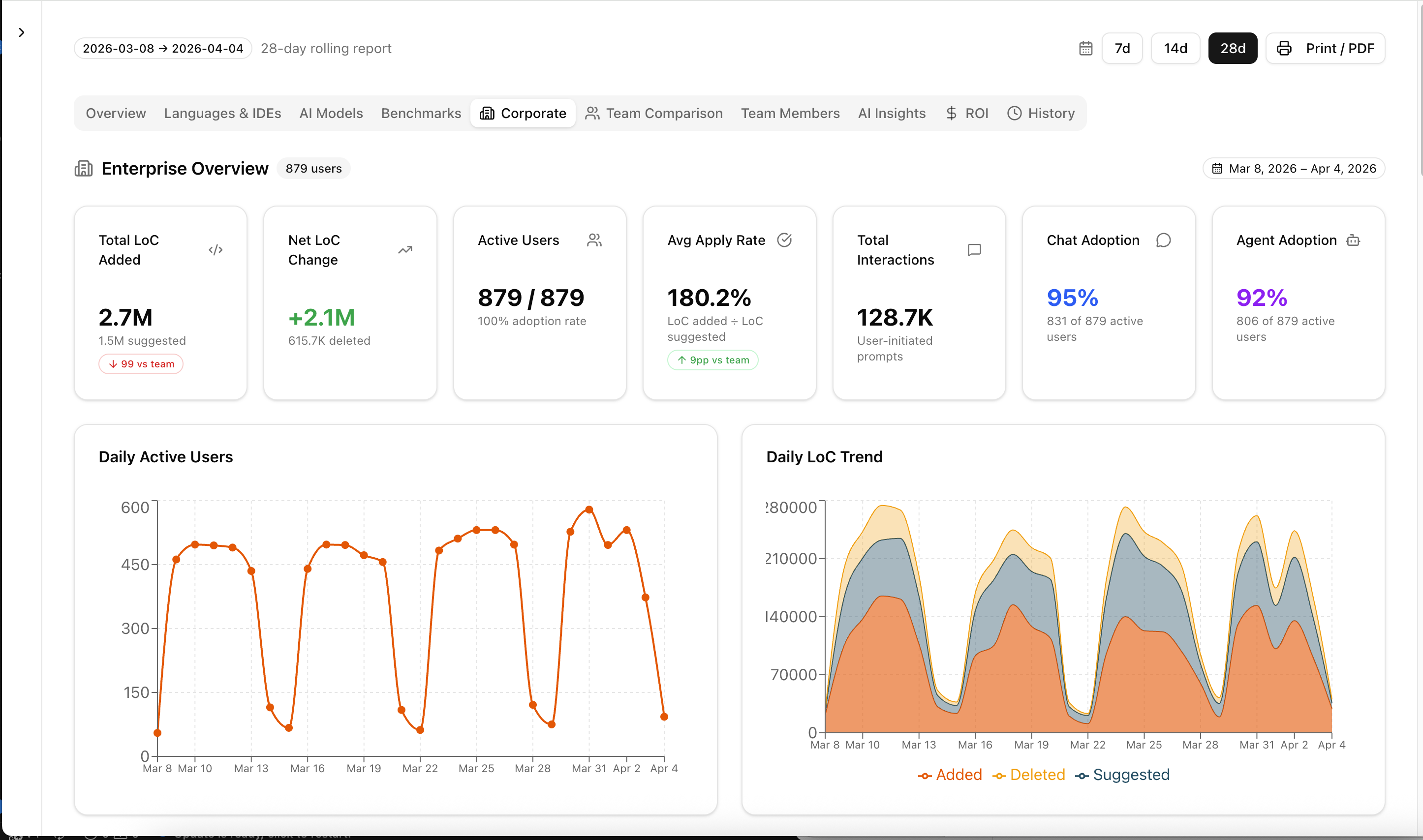This screenshot has width=1423, height=840.
Task: Click the printer icon next to Print / PDF
Action: click(1284, 48)
